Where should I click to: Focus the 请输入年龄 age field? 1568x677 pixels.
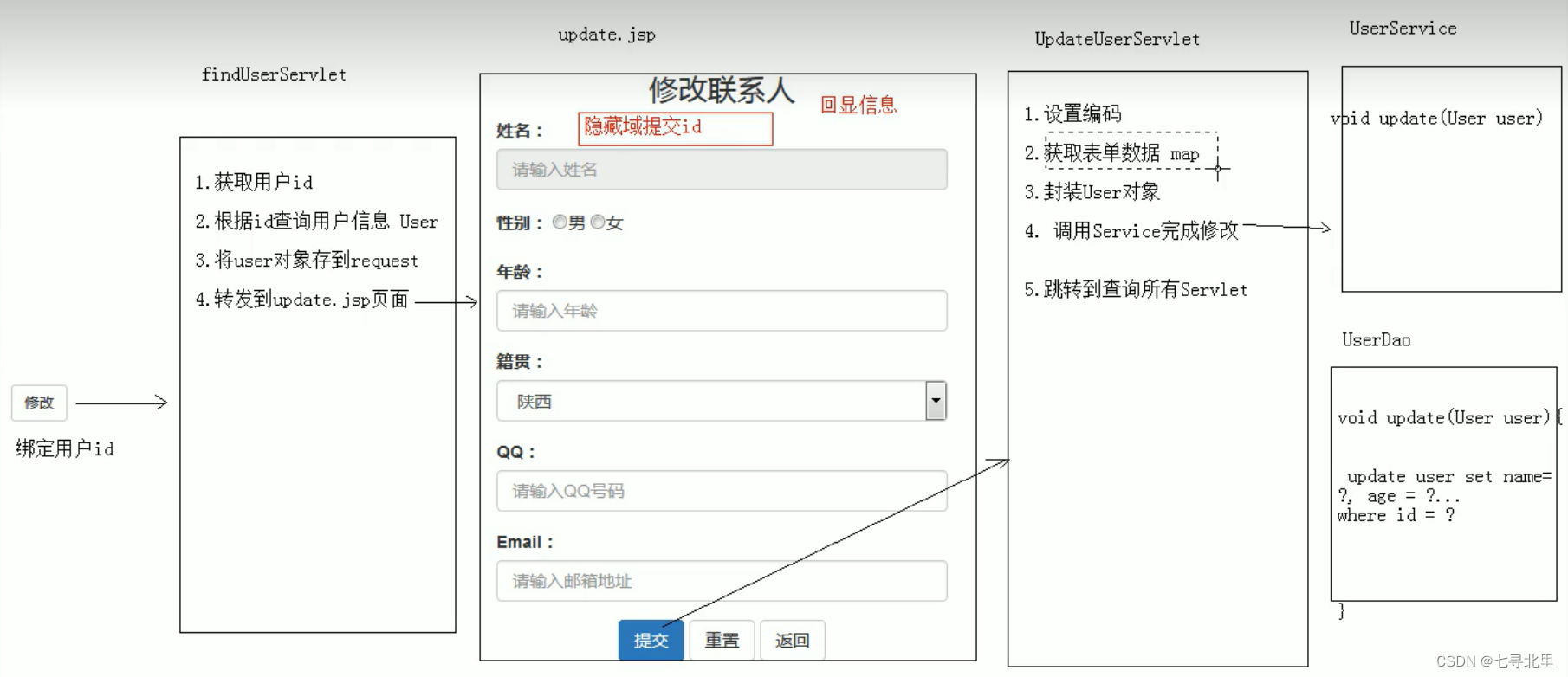[722, 311]
